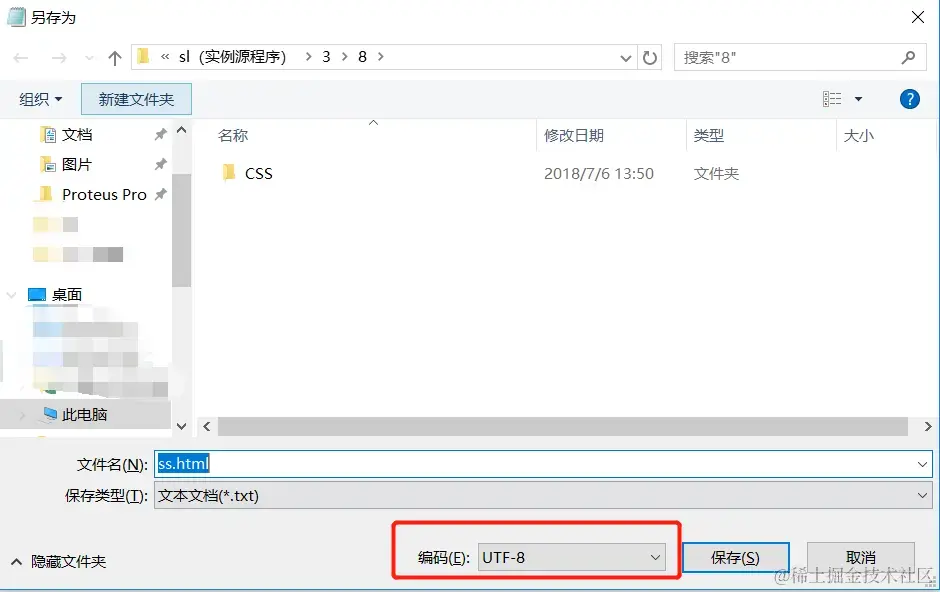940x592 pixels.
Task: Click the 文件夹 type cell of CSS
Action: pyautogui.click(x=716, y=173)
